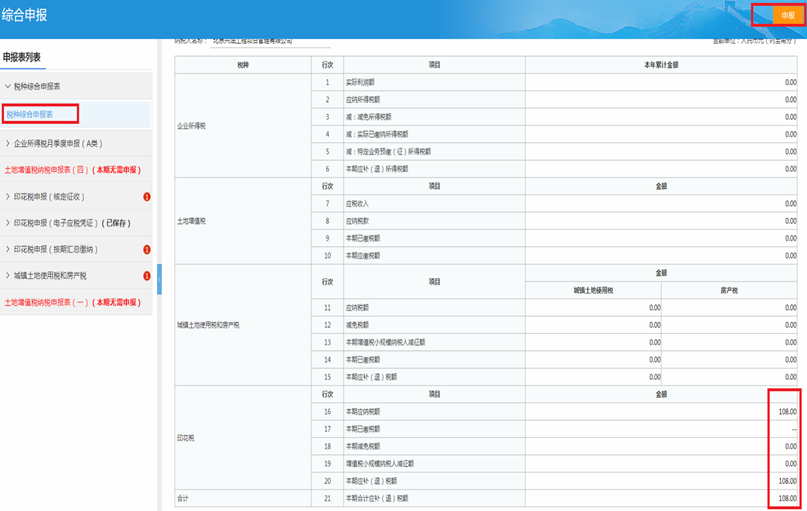
Task: Click row 4 item 减：实际已缴纳所得税额
Action: tap(377, 134)
